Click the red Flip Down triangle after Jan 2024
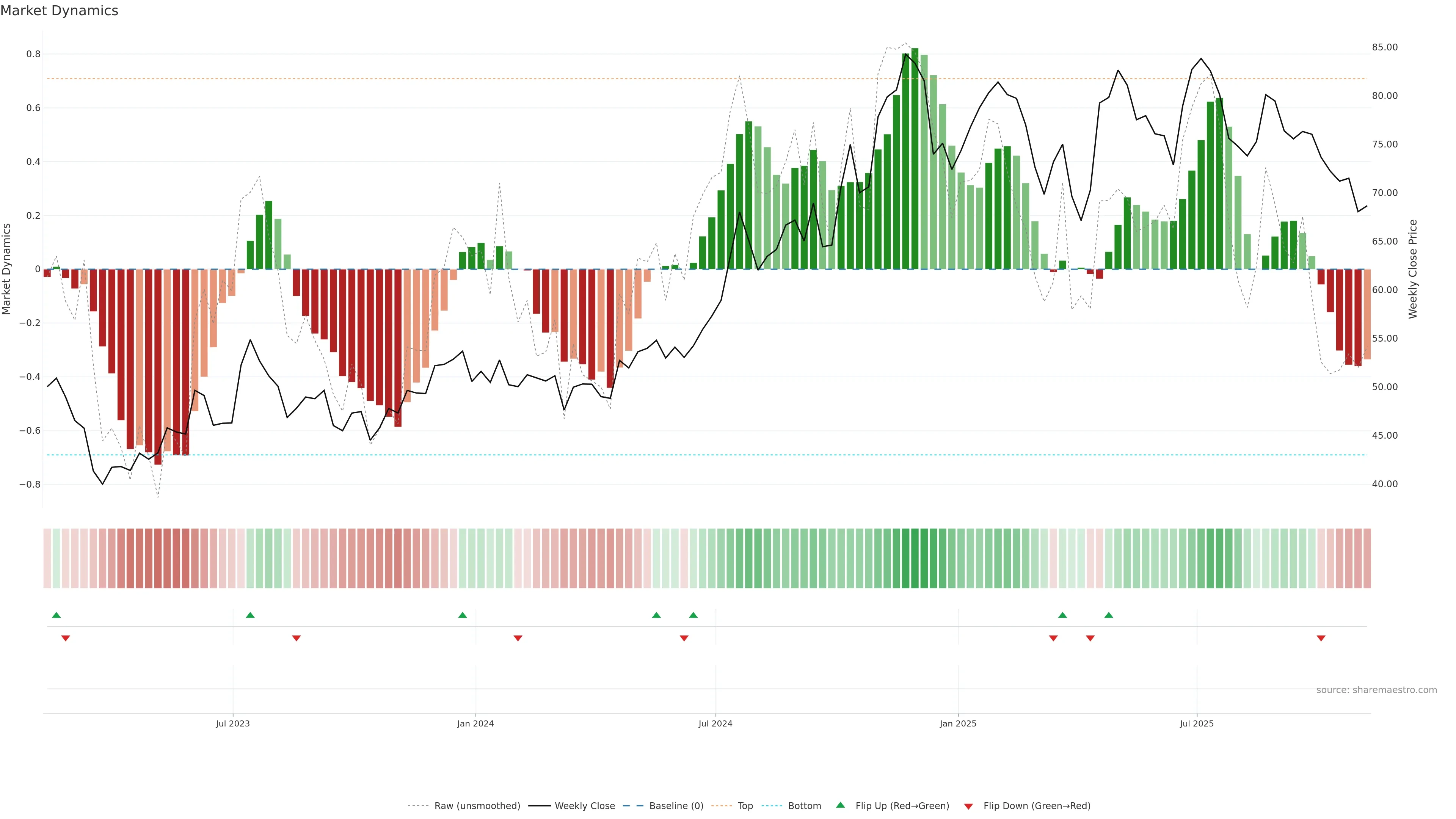The height and width of the screenshot is (819, 1456). (x=518, y=638)
